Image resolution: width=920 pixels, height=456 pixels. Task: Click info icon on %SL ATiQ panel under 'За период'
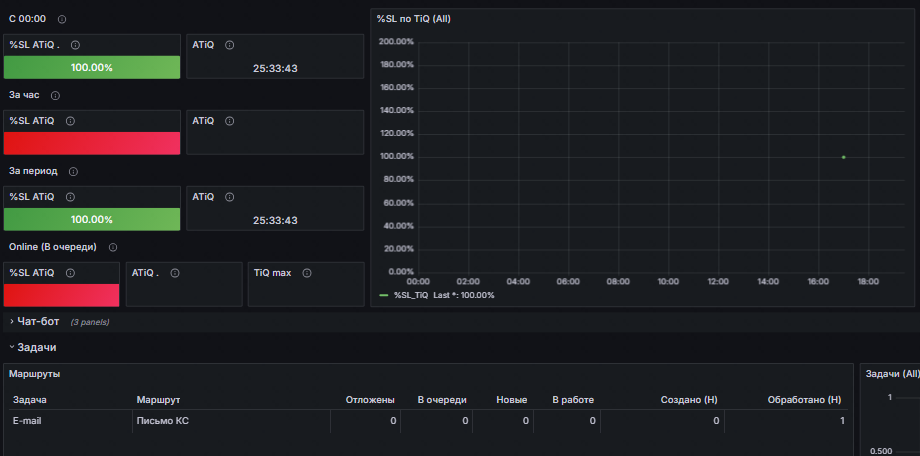(70, 197)
